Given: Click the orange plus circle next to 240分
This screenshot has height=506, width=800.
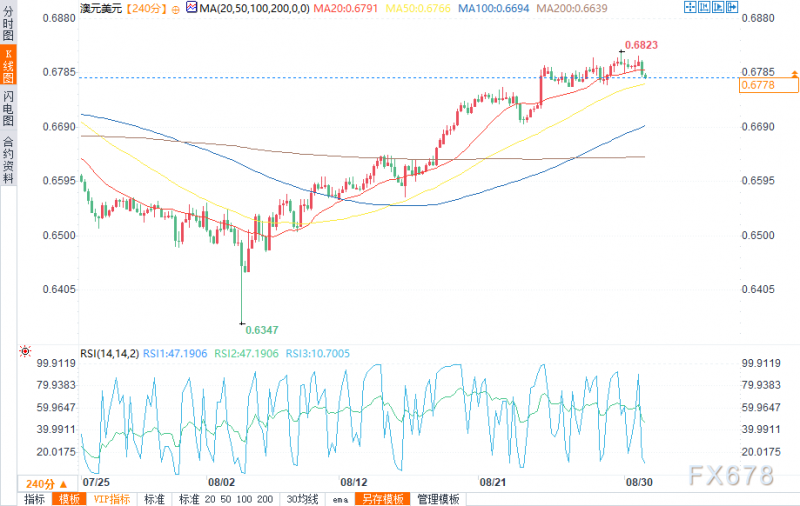Looking at the screenshot, I should [x=176, y=9].
